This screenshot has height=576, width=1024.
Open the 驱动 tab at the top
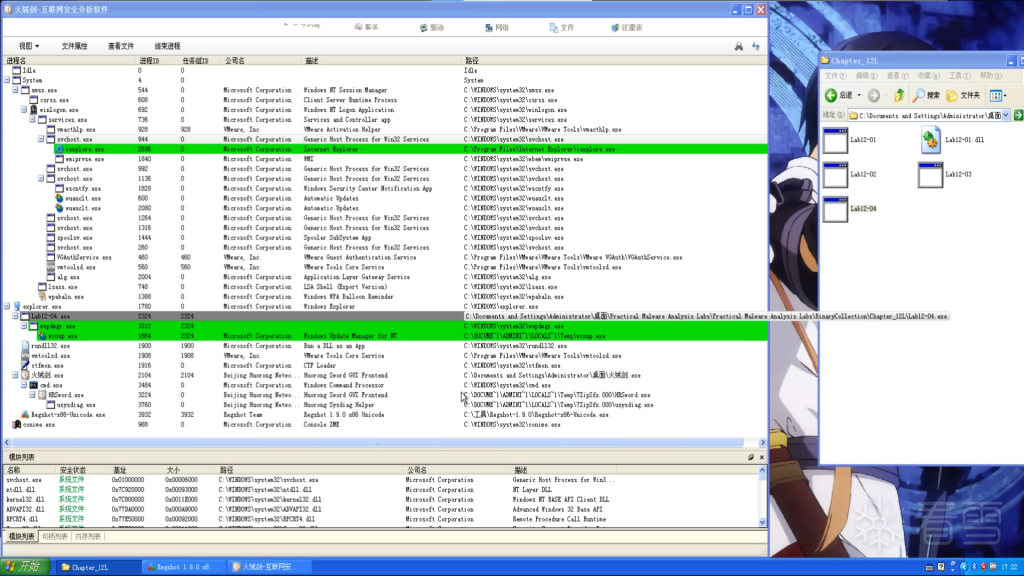click(432, 27)
